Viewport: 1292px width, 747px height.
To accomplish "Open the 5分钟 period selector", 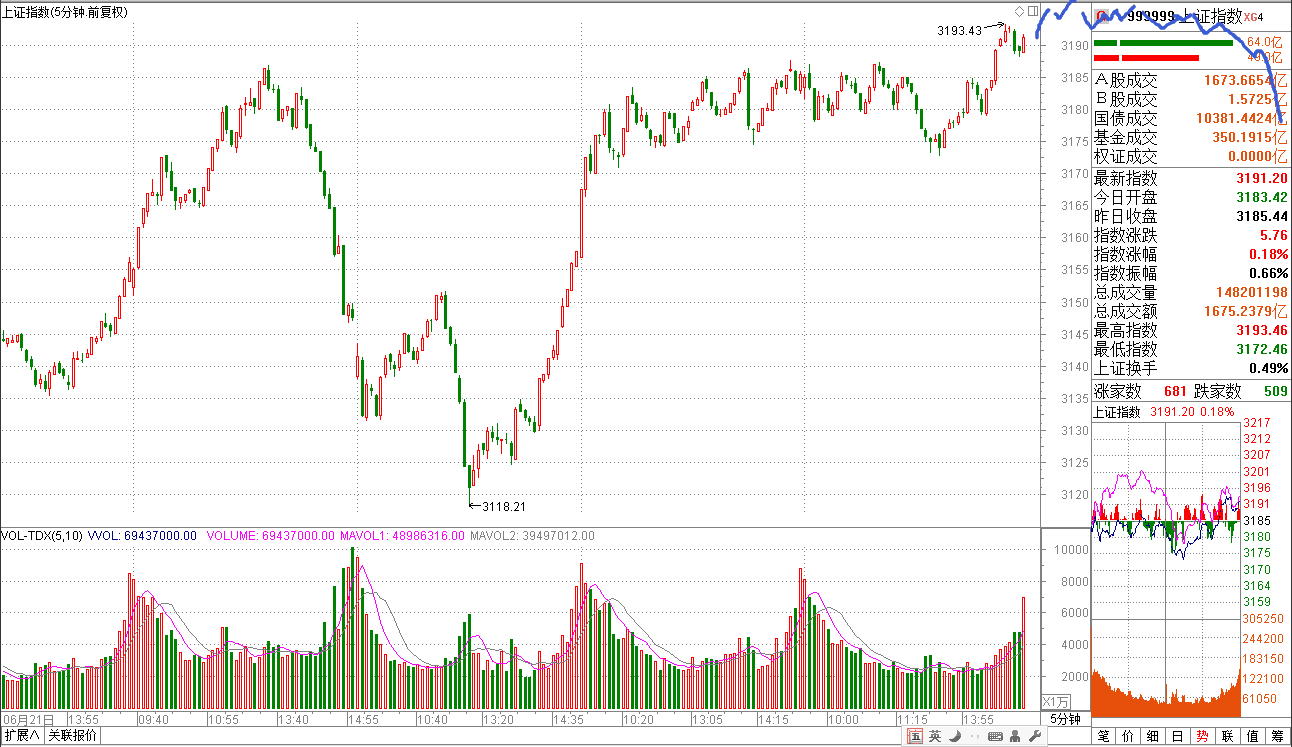I will click(1065, 719).
